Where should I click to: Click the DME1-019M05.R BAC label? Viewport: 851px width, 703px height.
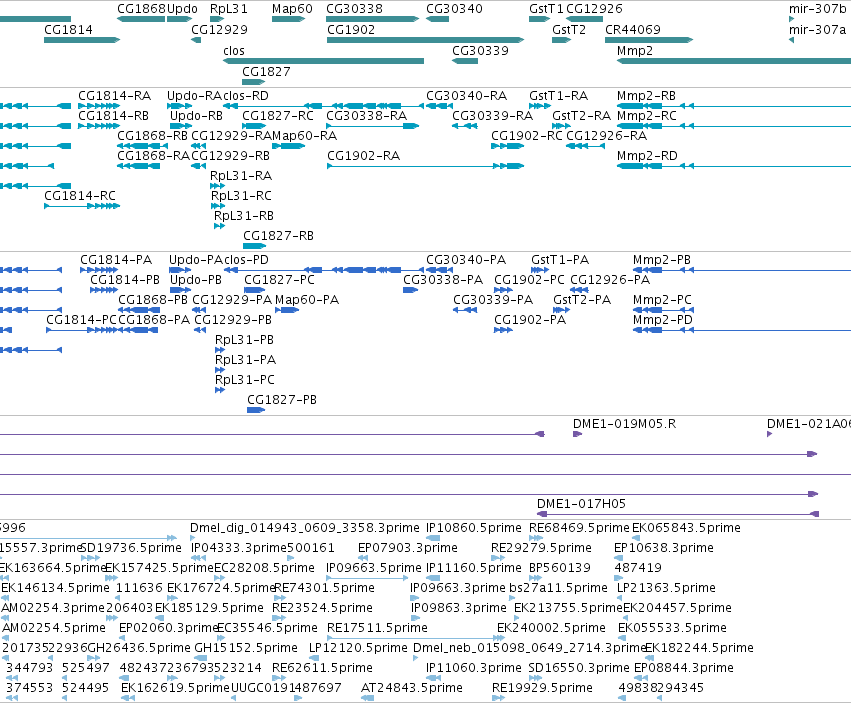click(x=625, y=424)
